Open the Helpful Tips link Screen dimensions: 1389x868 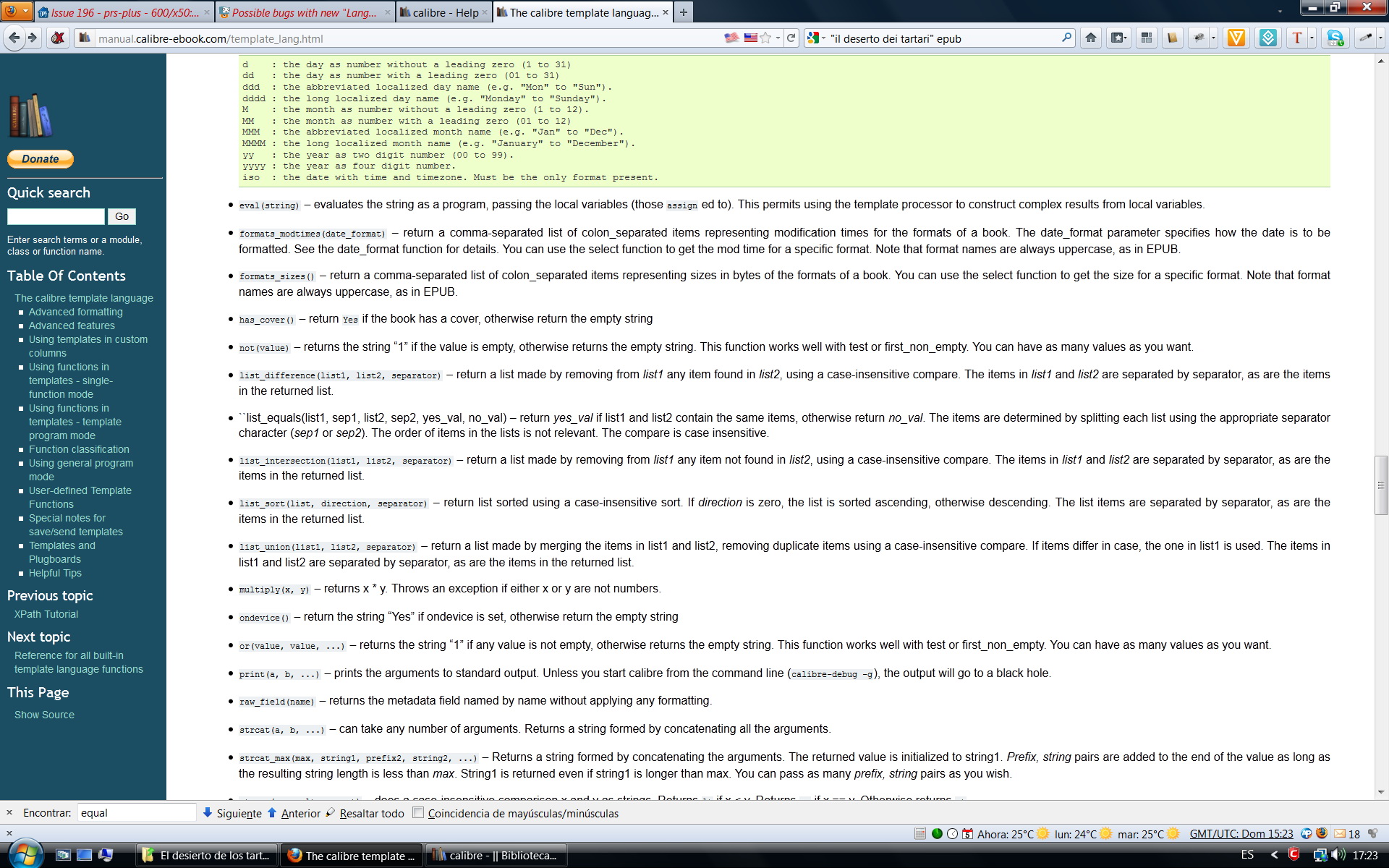pyautogui.click(x=55, y=573)
